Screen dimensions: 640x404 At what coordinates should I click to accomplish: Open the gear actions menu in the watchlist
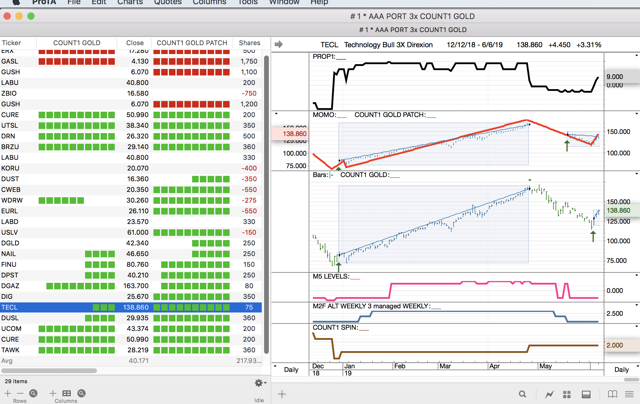[x=260, y=383]
